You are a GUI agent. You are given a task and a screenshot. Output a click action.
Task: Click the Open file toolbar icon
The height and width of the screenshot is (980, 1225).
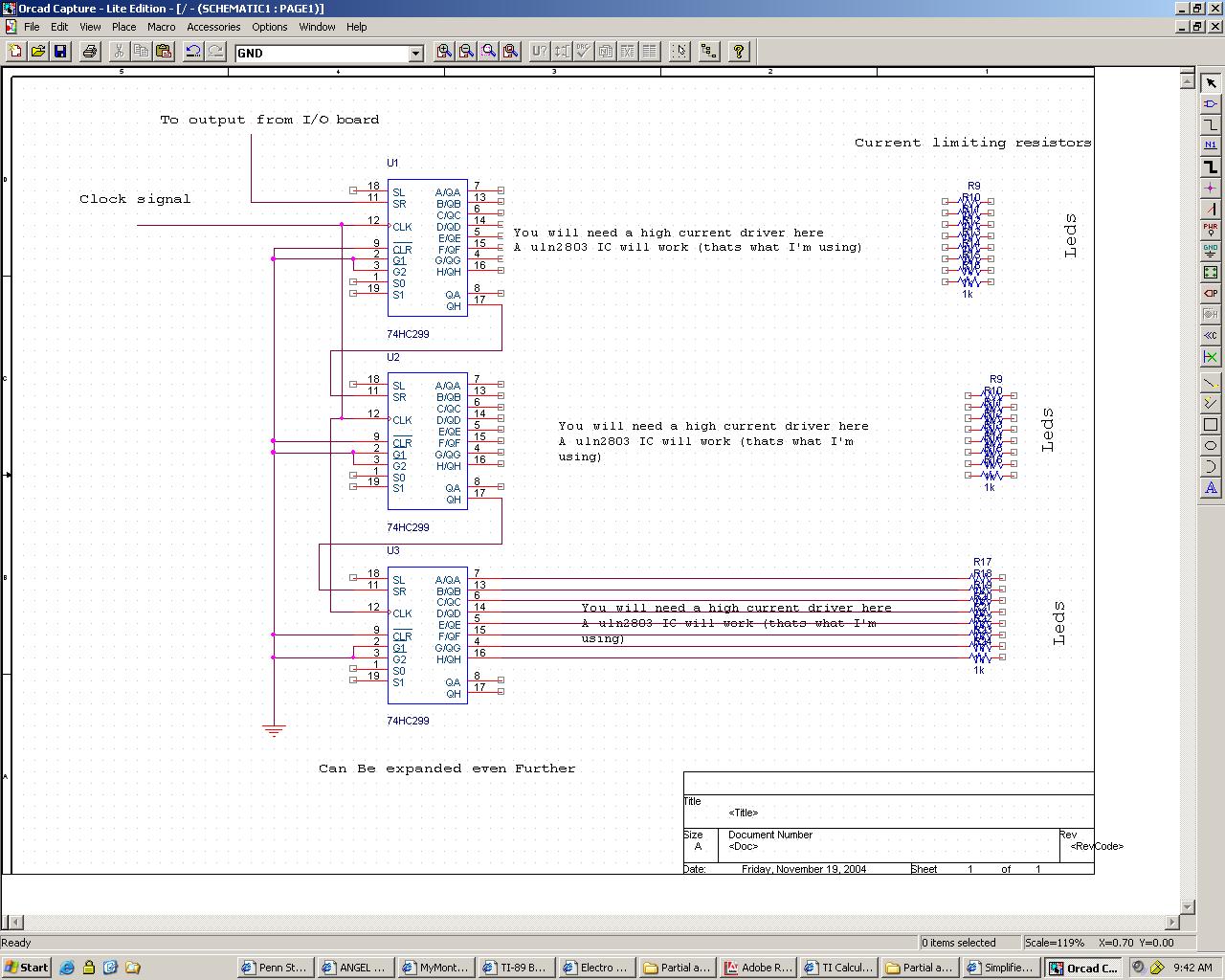37,52
